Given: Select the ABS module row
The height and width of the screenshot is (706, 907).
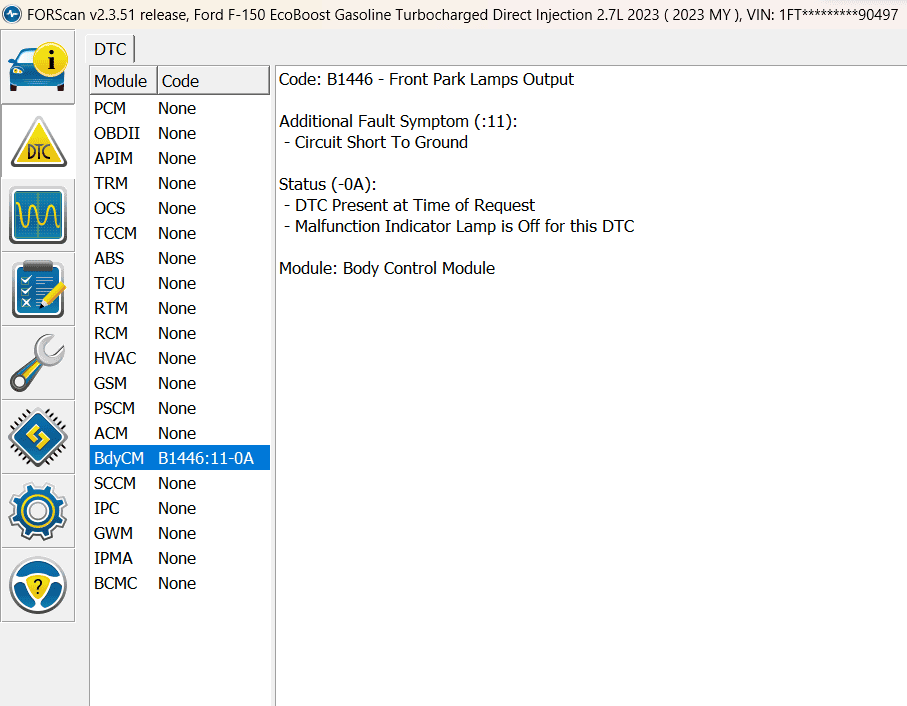Looking at the screenshot, I should click(x=150, y=258).
